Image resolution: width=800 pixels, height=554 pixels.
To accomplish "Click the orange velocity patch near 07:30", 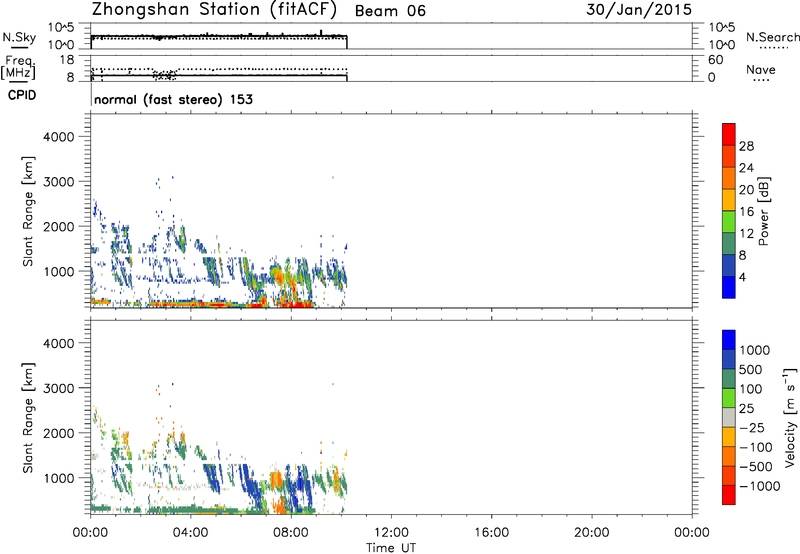I will (x=276, y=480).
